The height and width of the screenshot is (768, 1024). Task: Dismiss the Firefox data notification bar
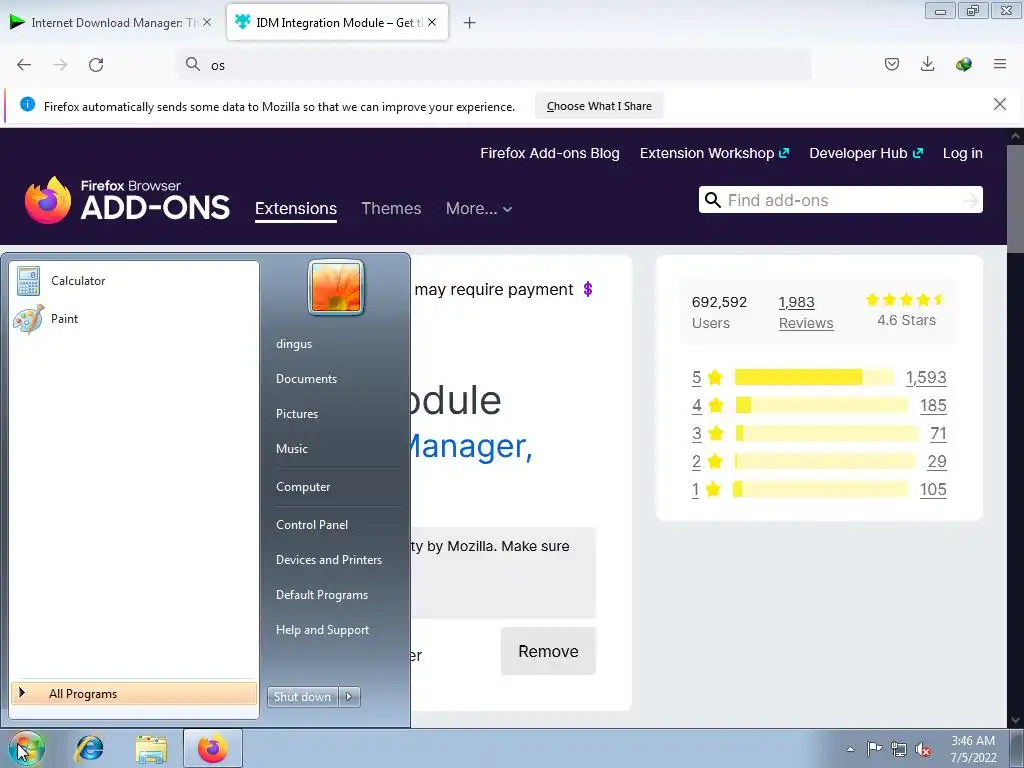(999, 104)
